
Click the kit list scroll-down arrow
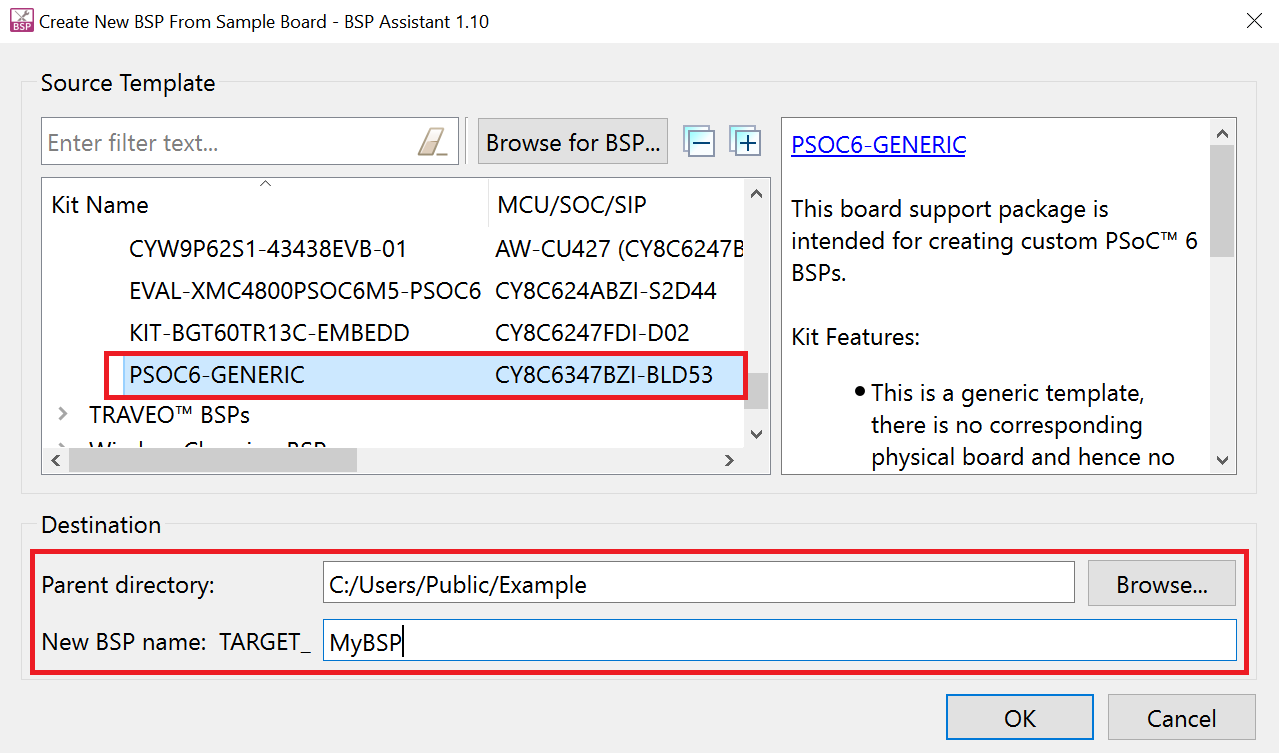756,434
